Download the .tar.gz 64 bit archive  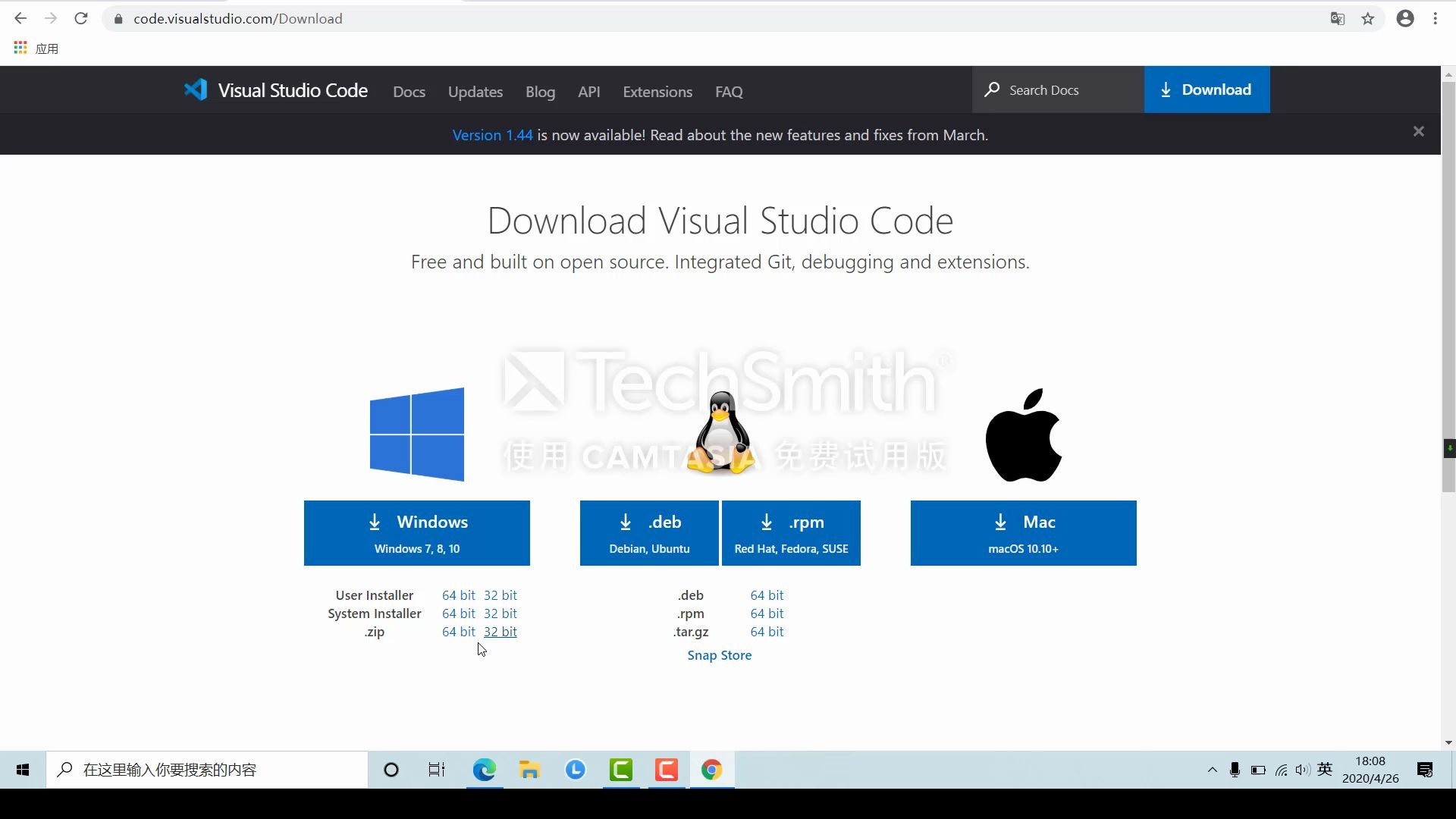pos(767,632)
